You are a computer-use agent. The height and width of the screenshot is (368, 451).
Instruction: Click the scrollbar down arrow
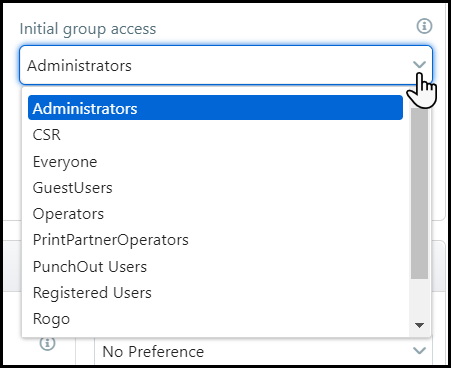coord(419,325)
